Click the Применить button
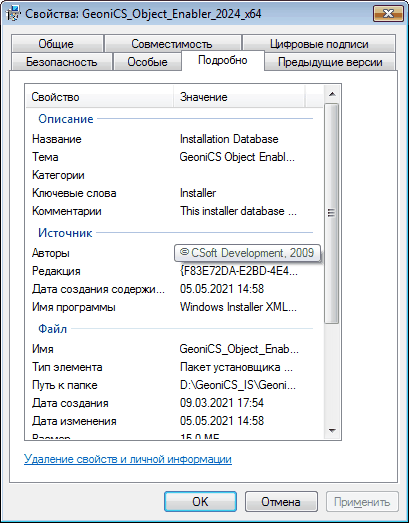The width and height of the screenshot is (409, 523). [x=362, y=501]
